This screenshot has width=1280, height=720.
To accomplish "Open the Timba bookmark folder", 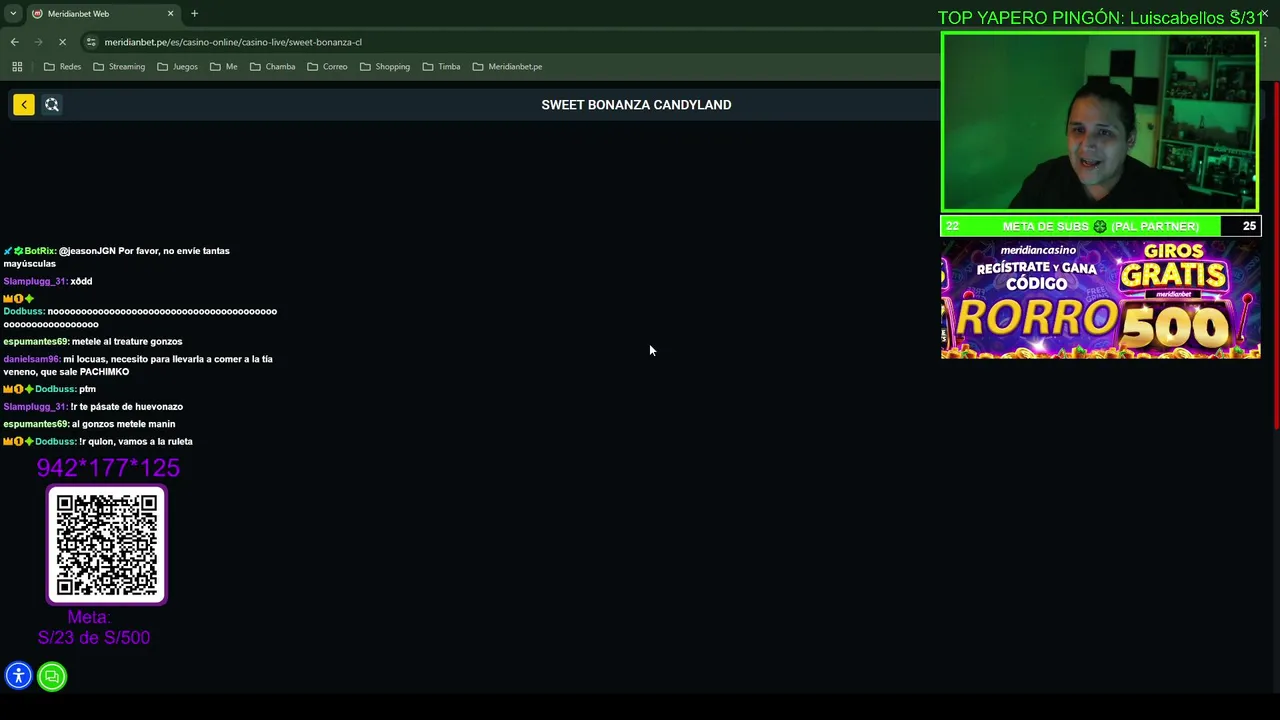I will click(440, 66).
